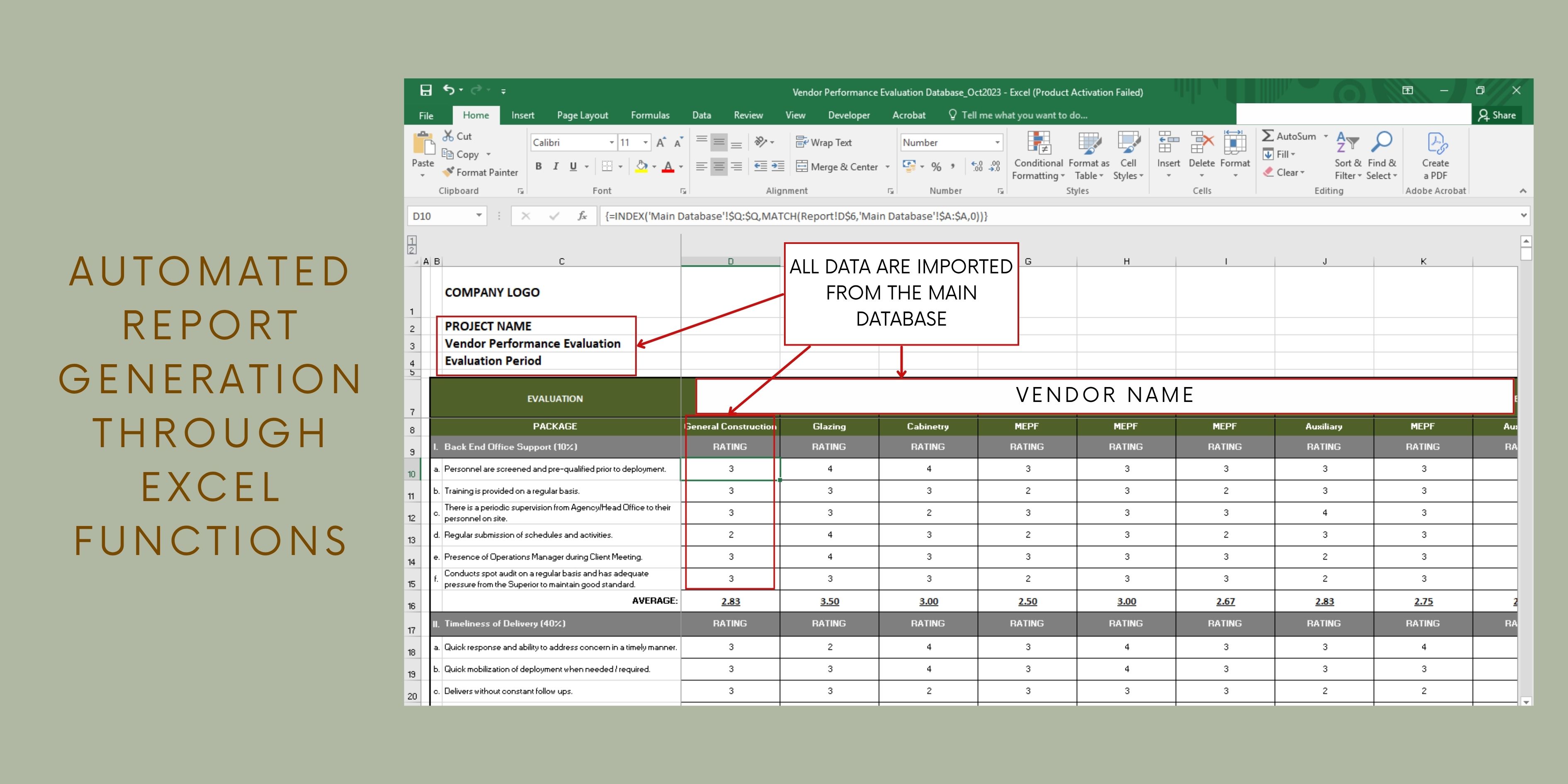
Task: Apply percent style format
Action: click(x=936, y=166)
